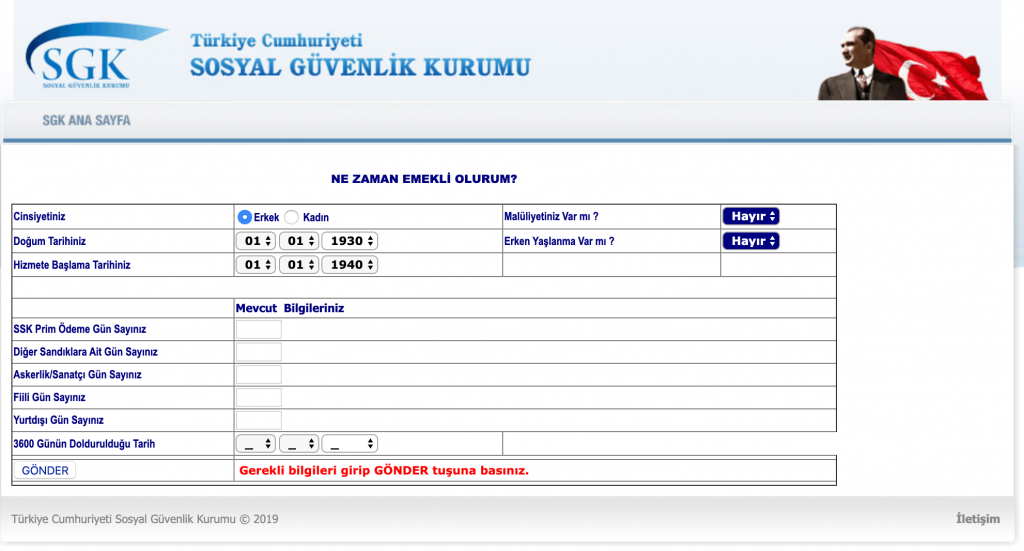
Task: Open the Hizmete Başlama day dropdown
Action: (x=255, y=264)
